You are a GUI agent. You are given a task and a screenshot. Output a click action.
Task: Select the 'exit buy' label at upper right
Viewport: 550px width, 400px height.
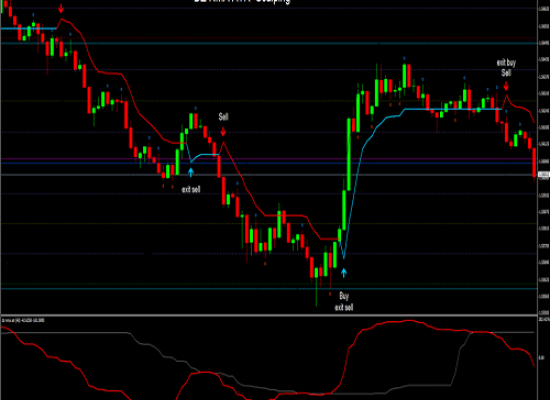(506, 63)
